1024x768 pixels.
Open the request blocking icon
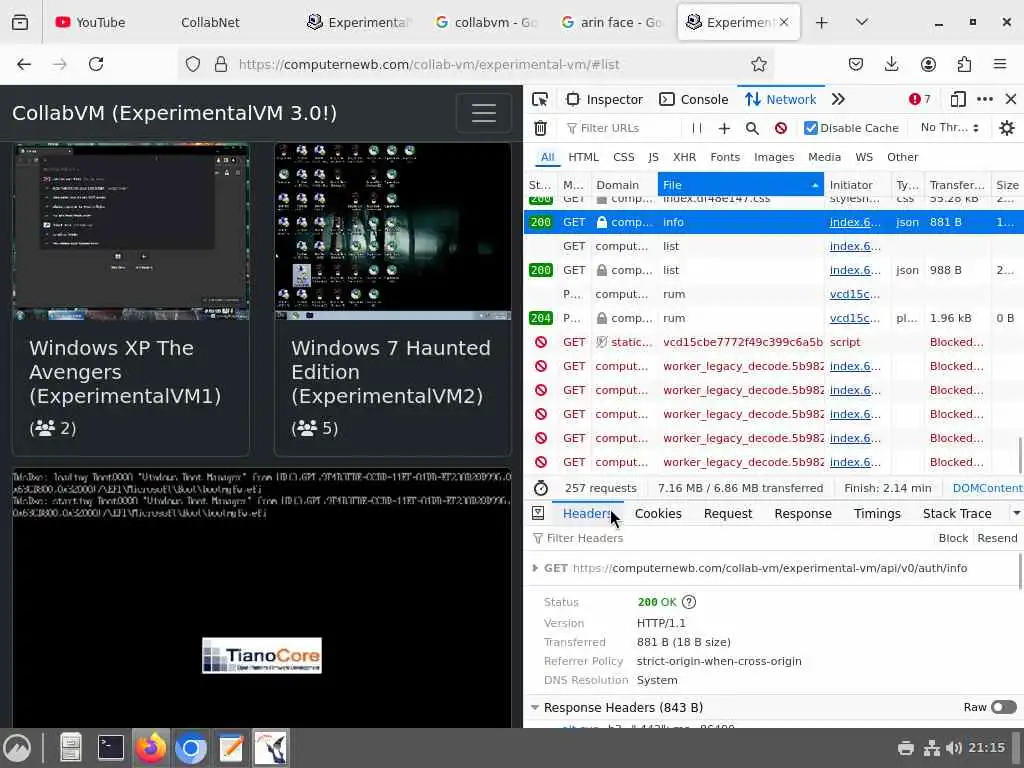781,128
